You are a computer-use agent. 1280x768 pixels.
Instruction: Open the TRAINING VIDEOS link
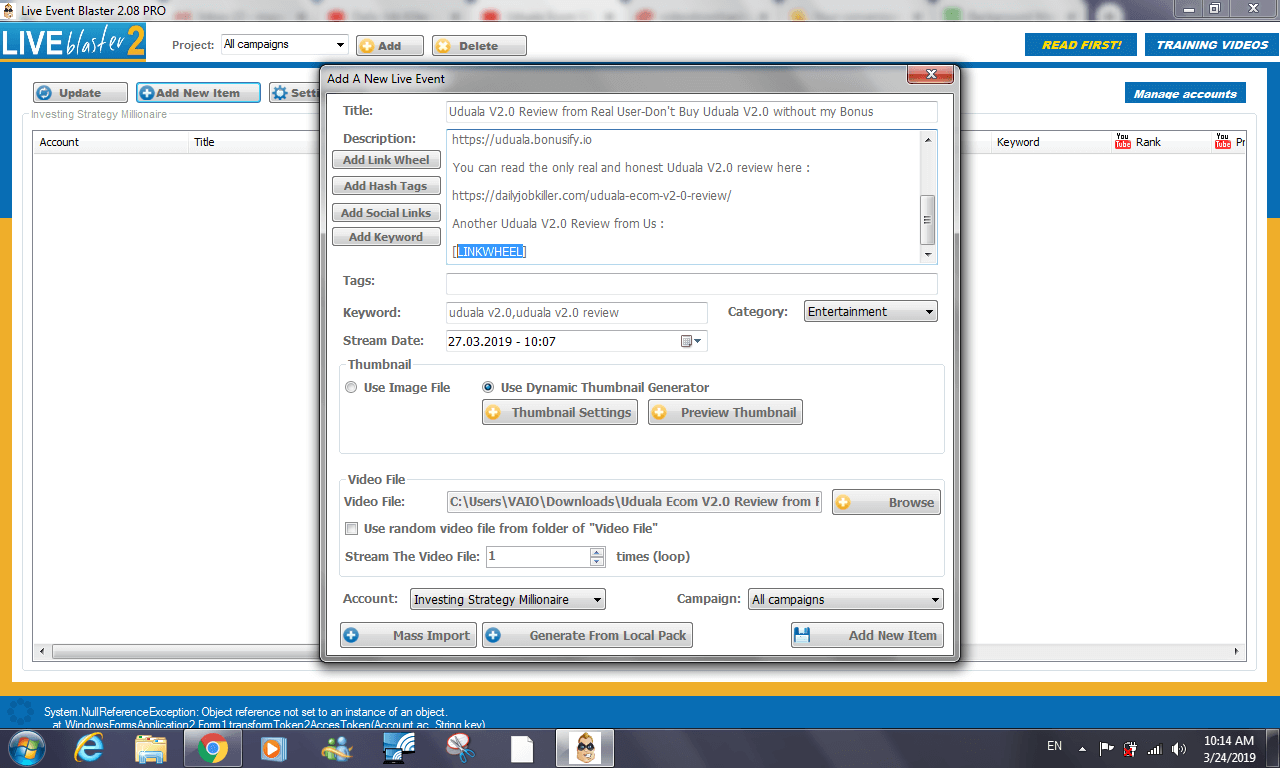1212,45
